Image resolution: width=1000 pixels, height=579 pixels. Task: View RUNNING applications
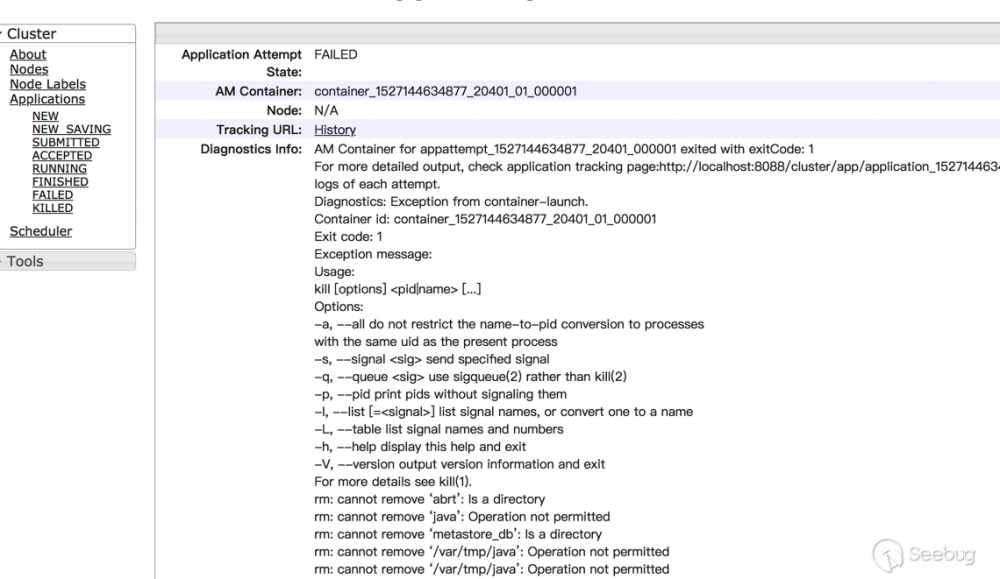click(59, 168)
